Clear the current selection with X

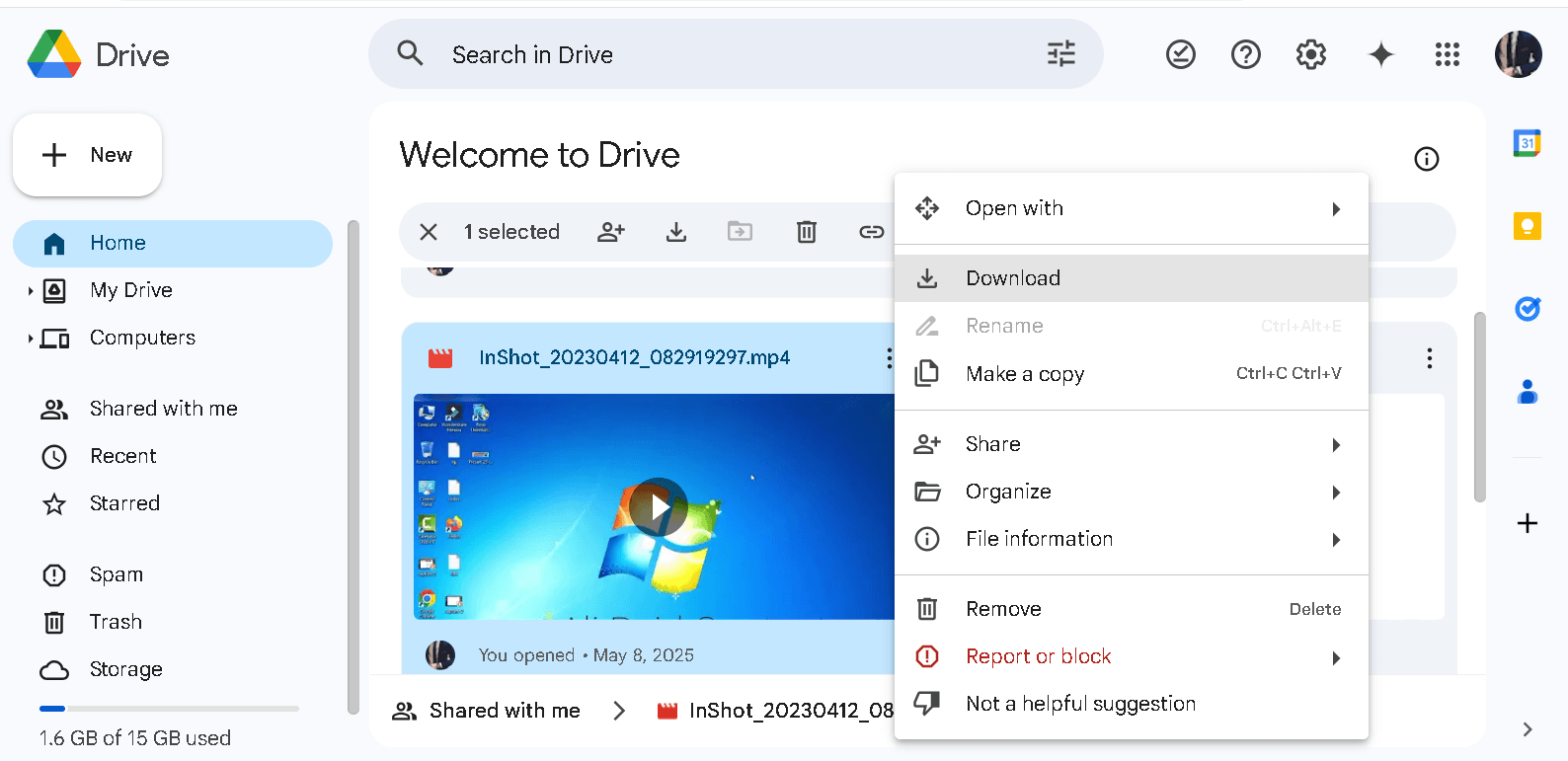point(429,232)
